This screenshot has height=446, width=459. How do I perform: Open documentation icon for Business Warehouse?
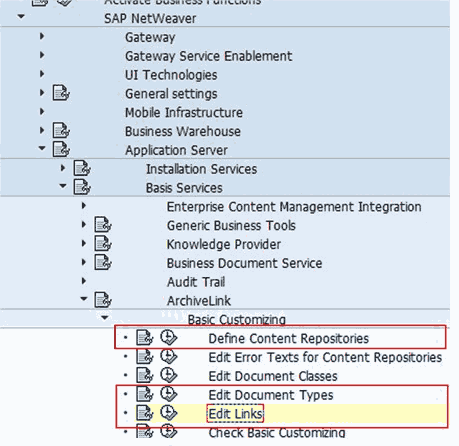pos(61,131)
